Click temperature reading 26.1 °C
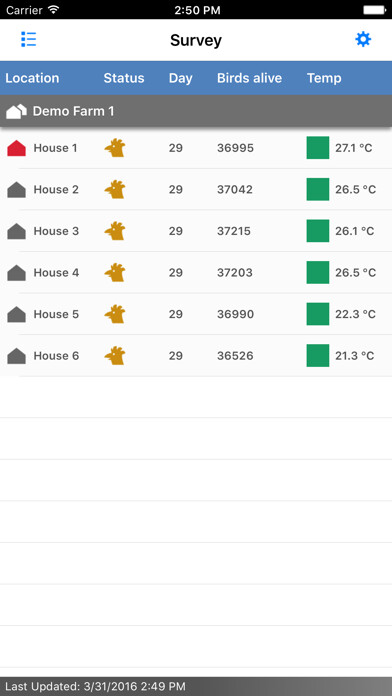Screen dimensions: 392x696 point(355,231)
